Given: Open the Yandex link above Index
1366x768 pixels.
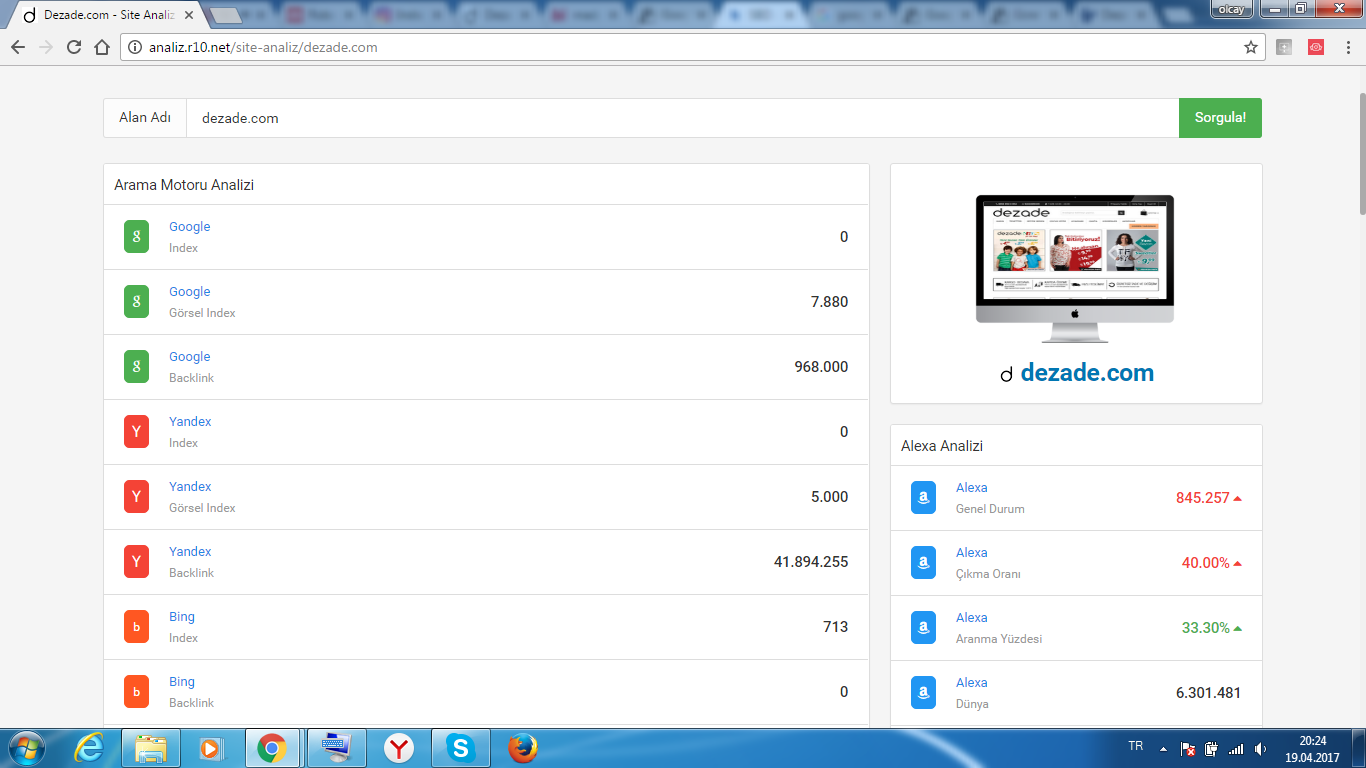Looking at the screenshot, I should pyautogui.click(x=190, y=422).
